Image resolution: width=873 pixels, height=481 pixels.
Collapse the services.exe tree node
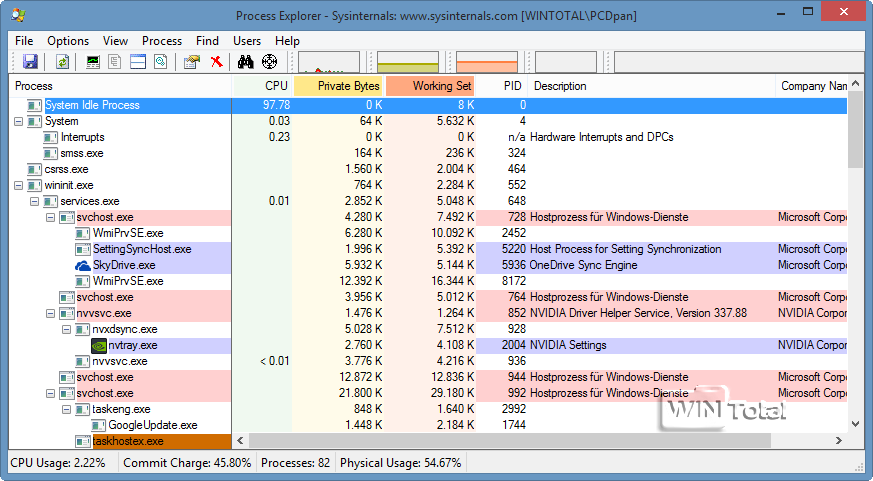click(35, 201)
